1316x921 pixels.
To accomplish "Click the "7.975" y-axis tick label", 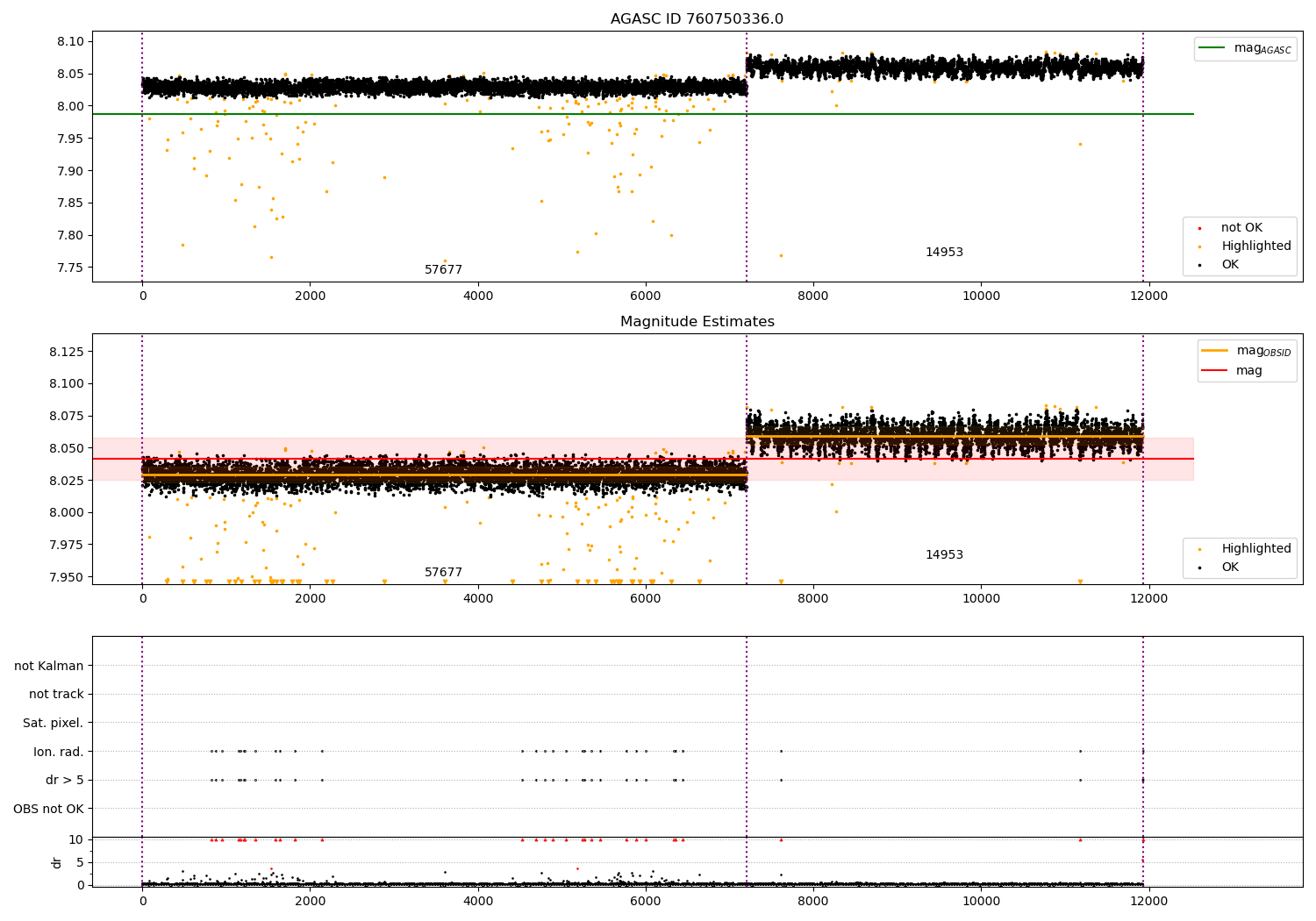I will [x=68, y=545].
